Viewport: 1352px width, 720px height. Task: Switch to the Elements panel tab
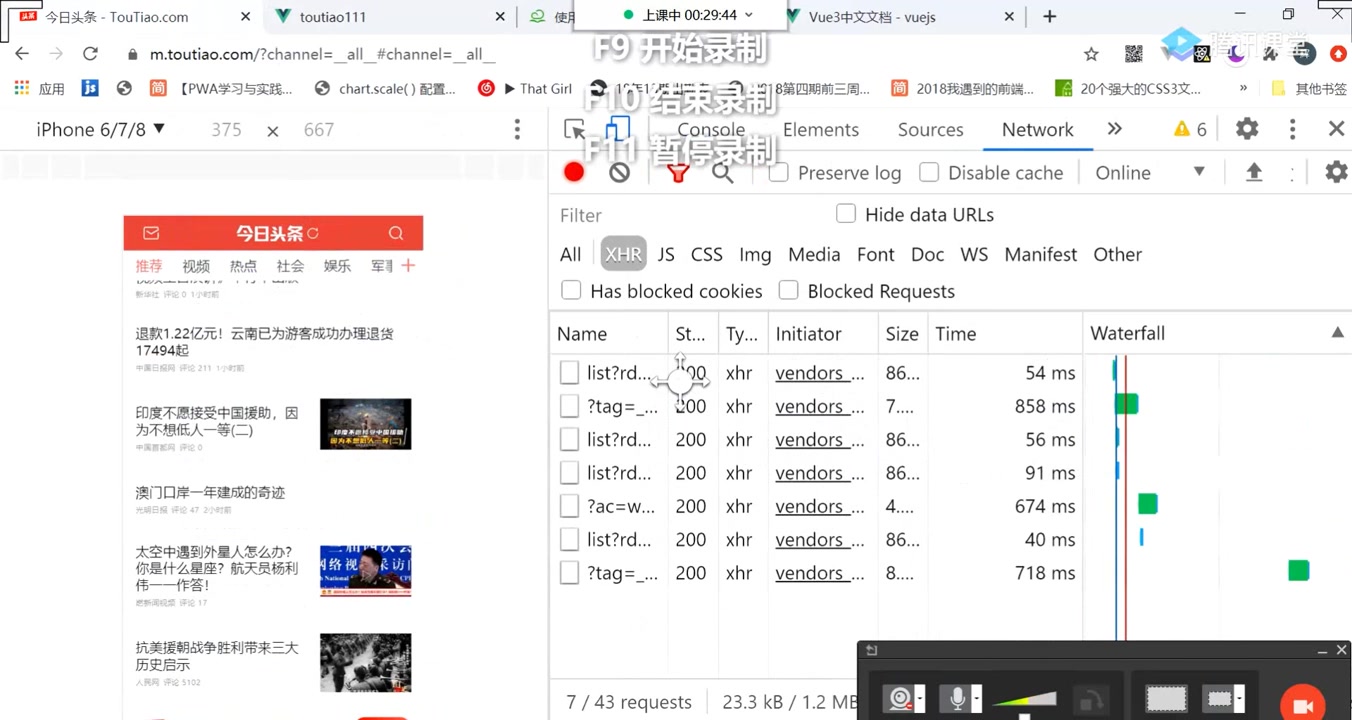click(821, 129)
